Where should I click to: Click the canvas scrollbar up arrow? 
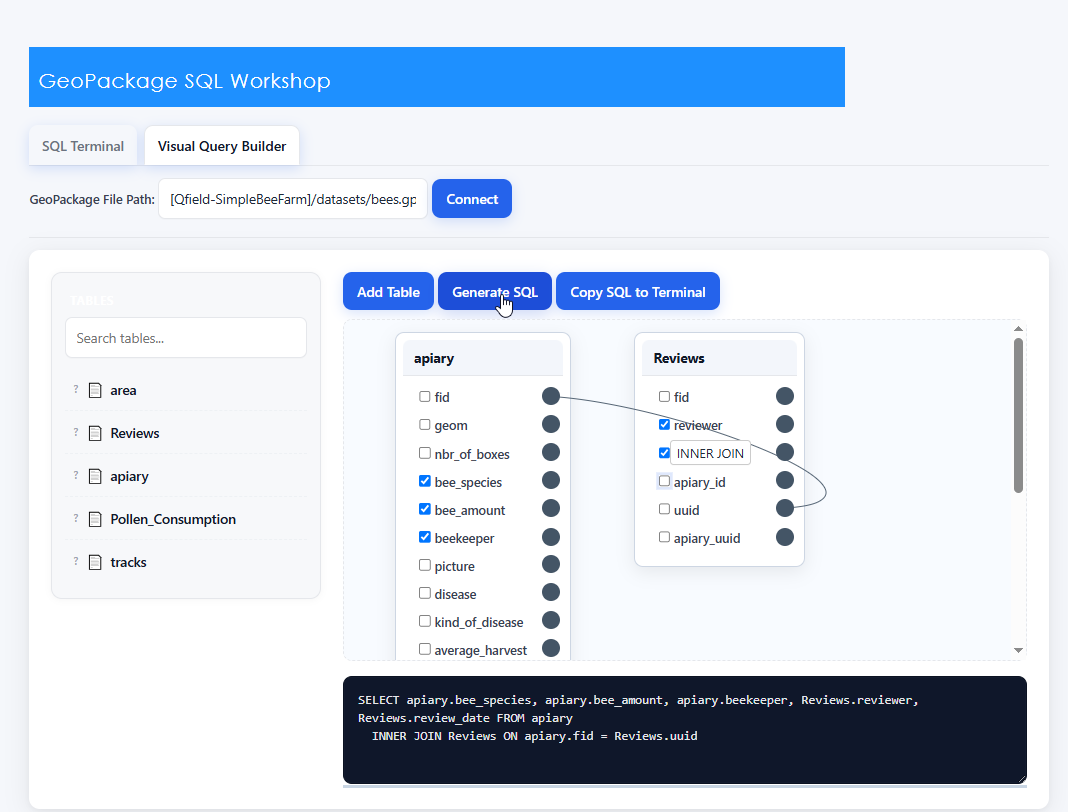pyautogui.click(x=1018, y=329)
